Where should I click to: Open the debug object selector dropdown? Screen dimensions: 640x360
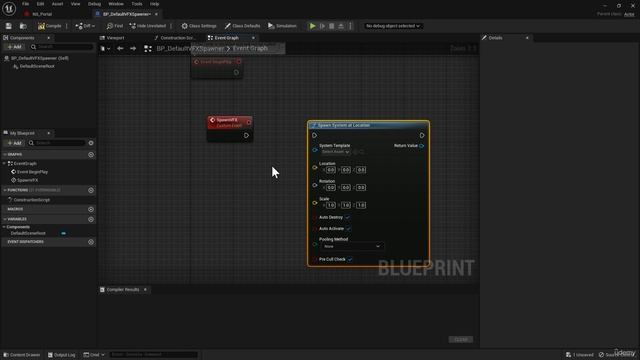[392, 26]
